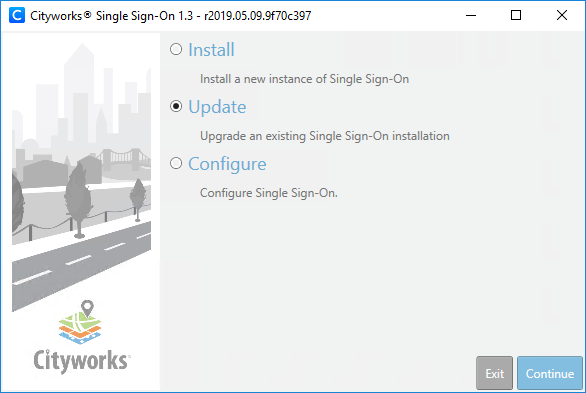Click "Configure Single Sign-On." description text
Image resolution: width=586 pixels, height=393 pixels.
(x=268, y=193)
